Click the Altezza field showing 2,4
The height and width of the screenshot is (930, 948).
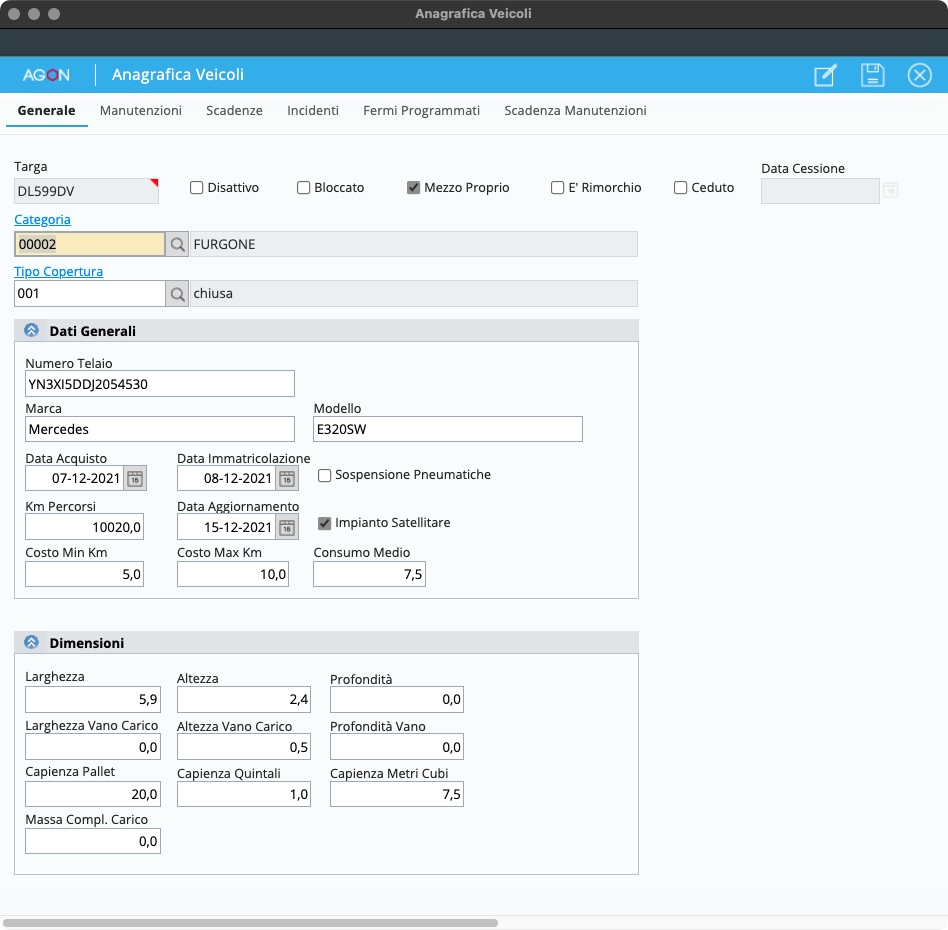click(244, 700)
